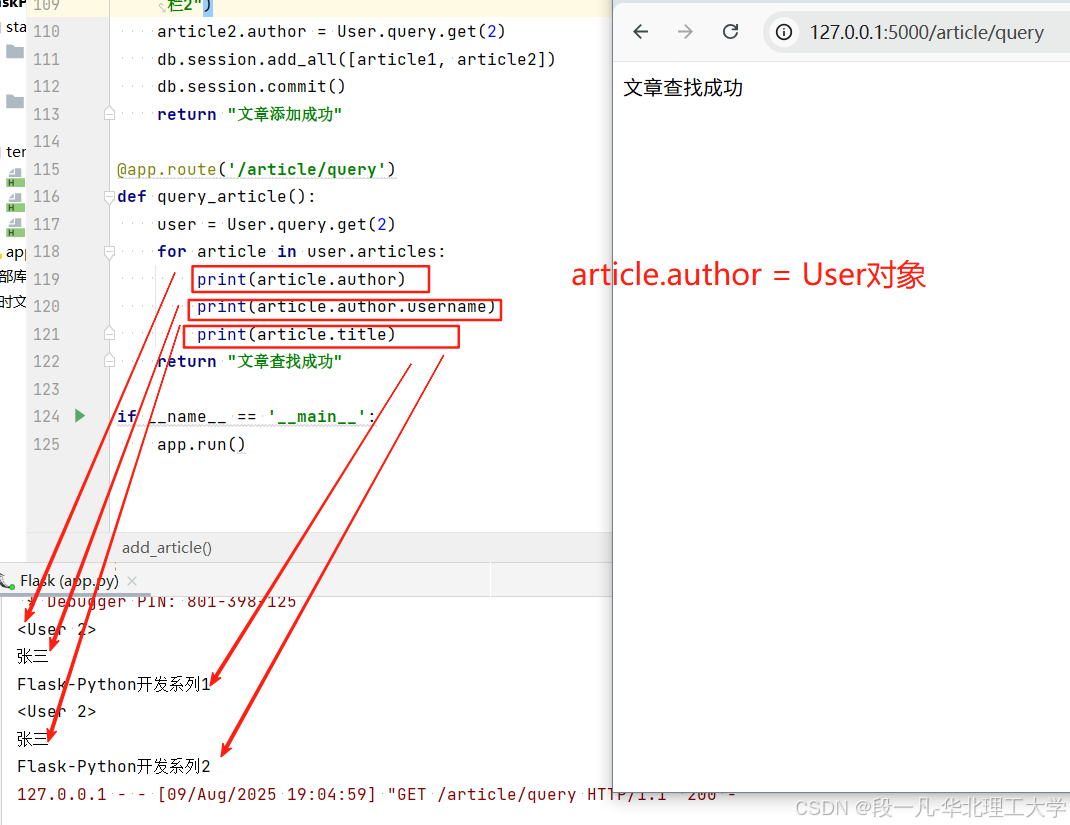Click line number 115 in gutter
This screenshot has width=1070, height=825.
[x=46, y=169]
